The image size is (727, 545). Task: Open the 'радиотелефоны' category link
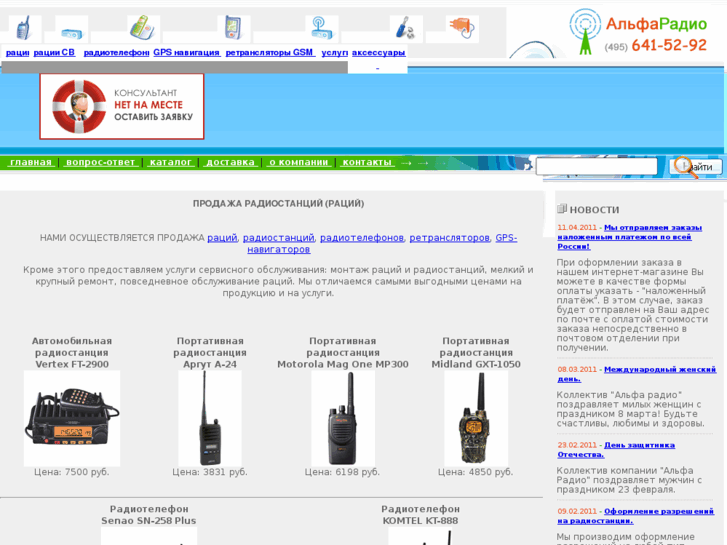tap(116, 52)
